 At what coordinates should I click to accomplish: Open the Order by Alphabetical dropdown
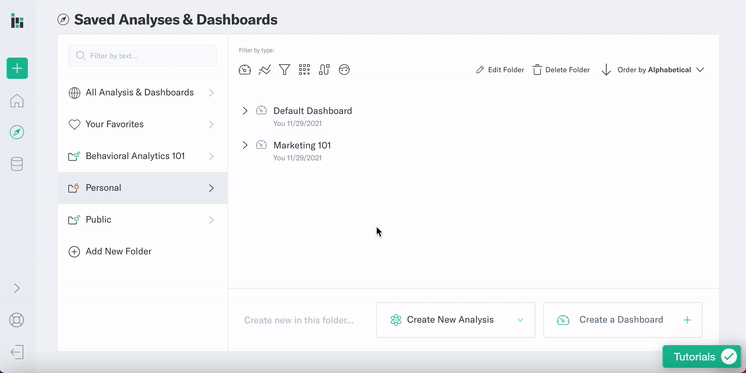coord(661,70)
